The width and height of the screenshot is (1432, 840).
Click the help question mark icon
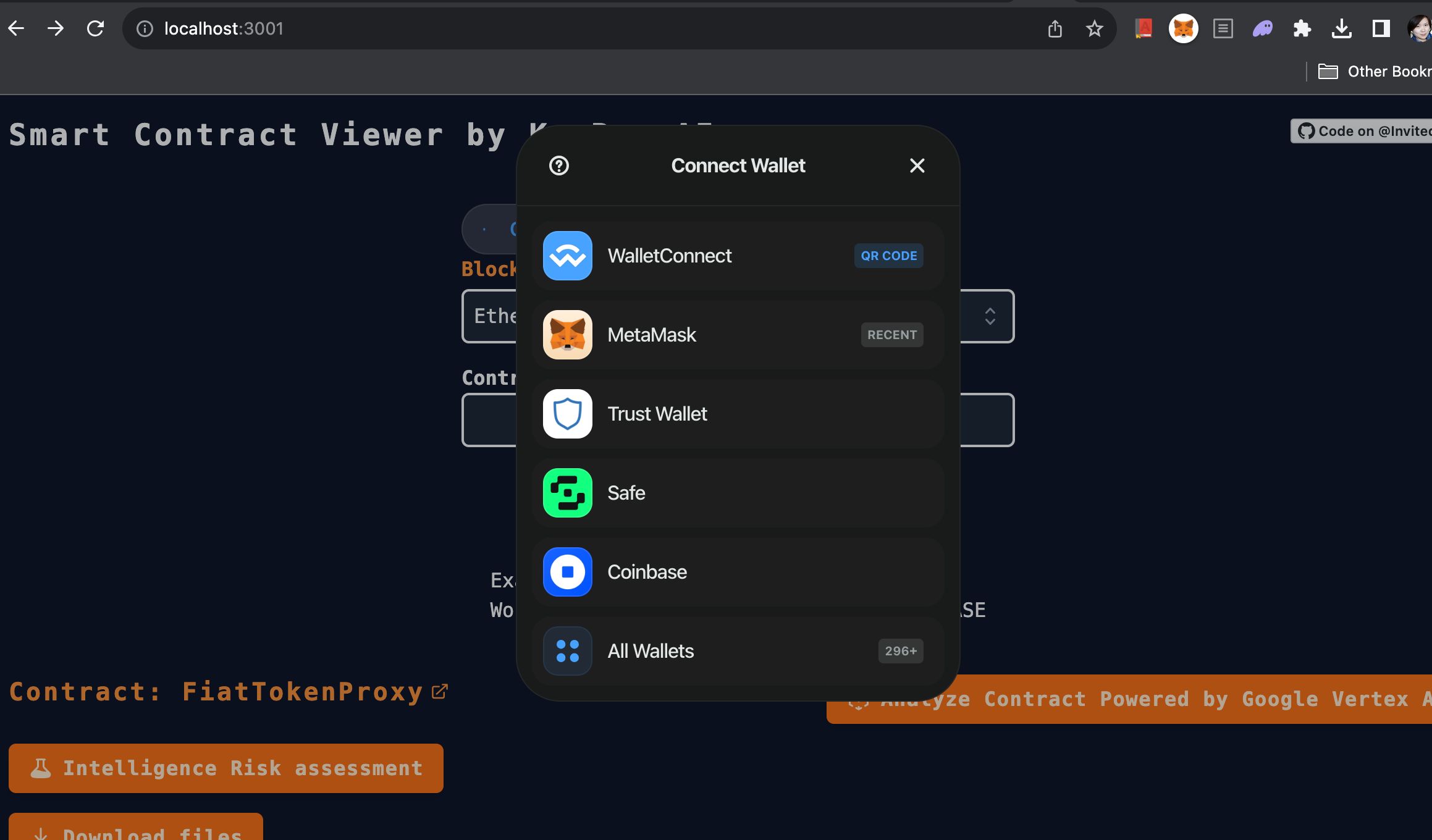[559, 165]
